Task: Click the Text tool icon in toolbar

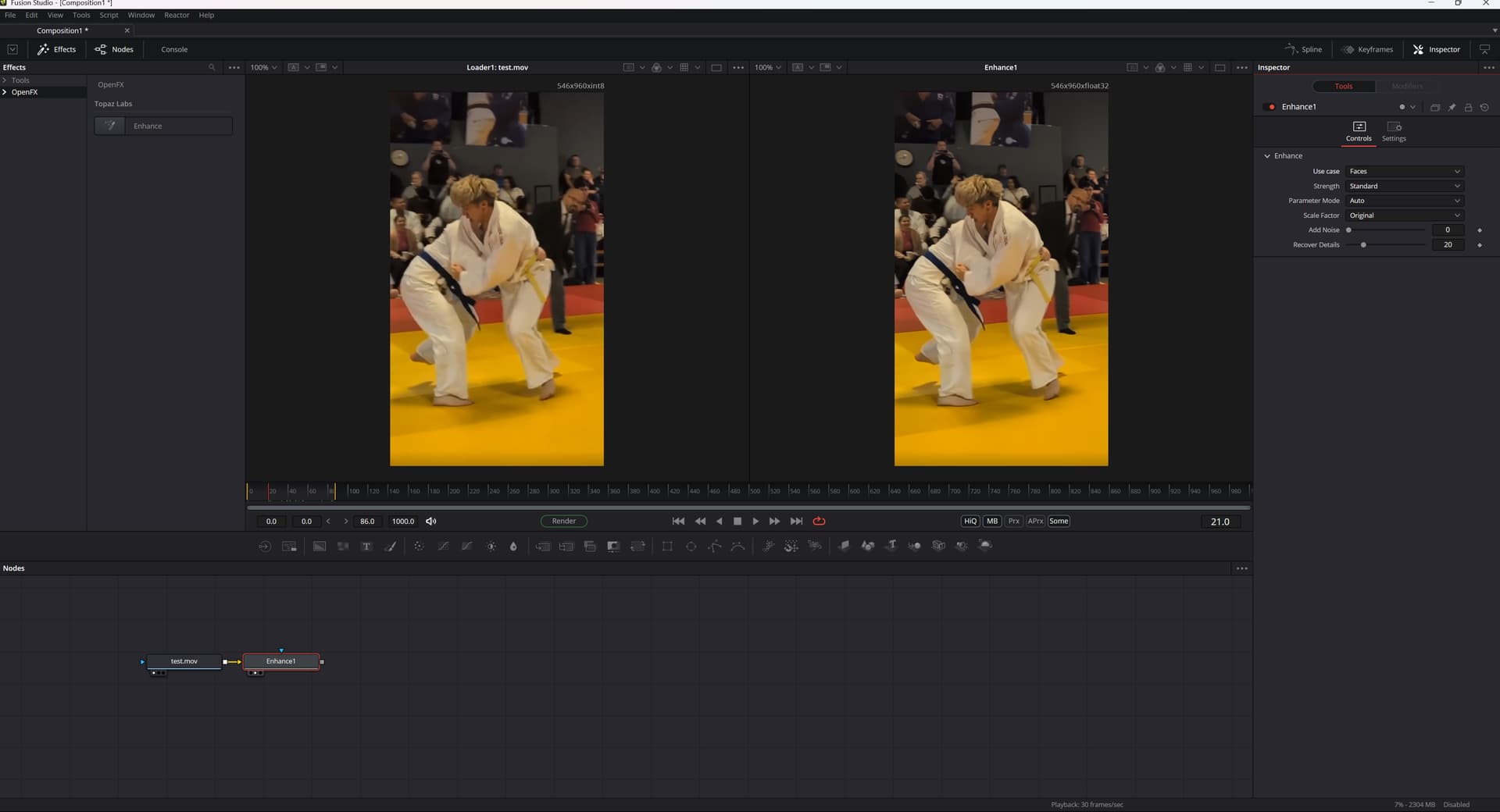Action: [x=366, y=547]
